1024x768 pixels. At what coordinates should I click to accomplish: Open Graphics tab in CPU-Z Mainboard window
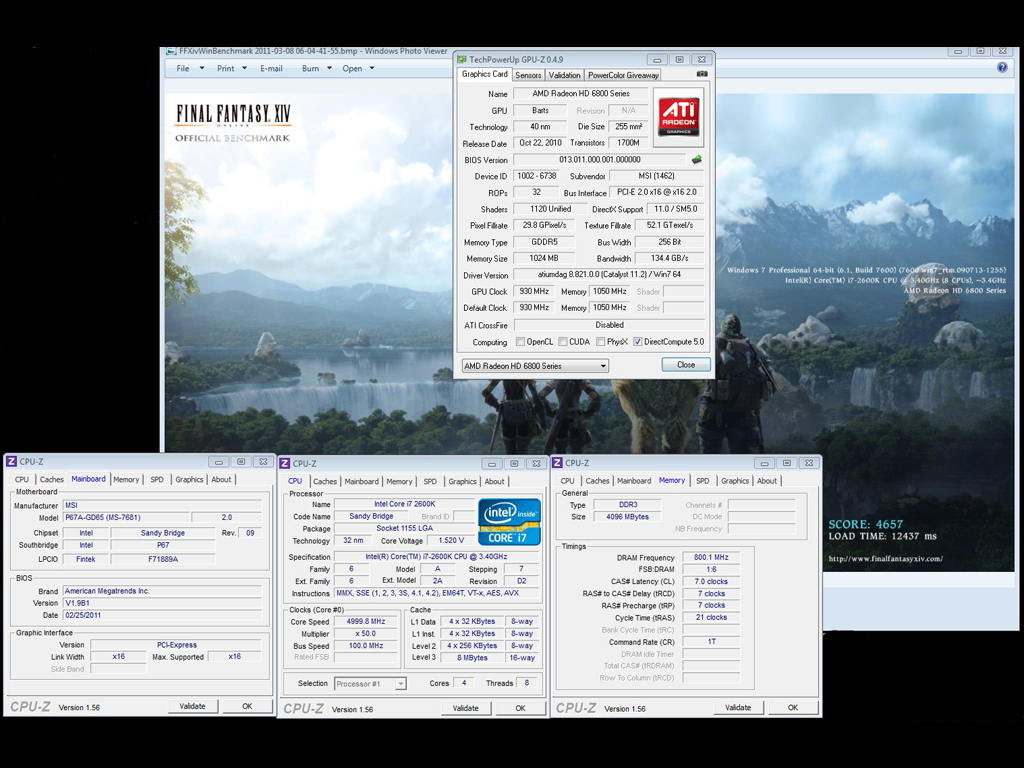click(x=189, y=479)
